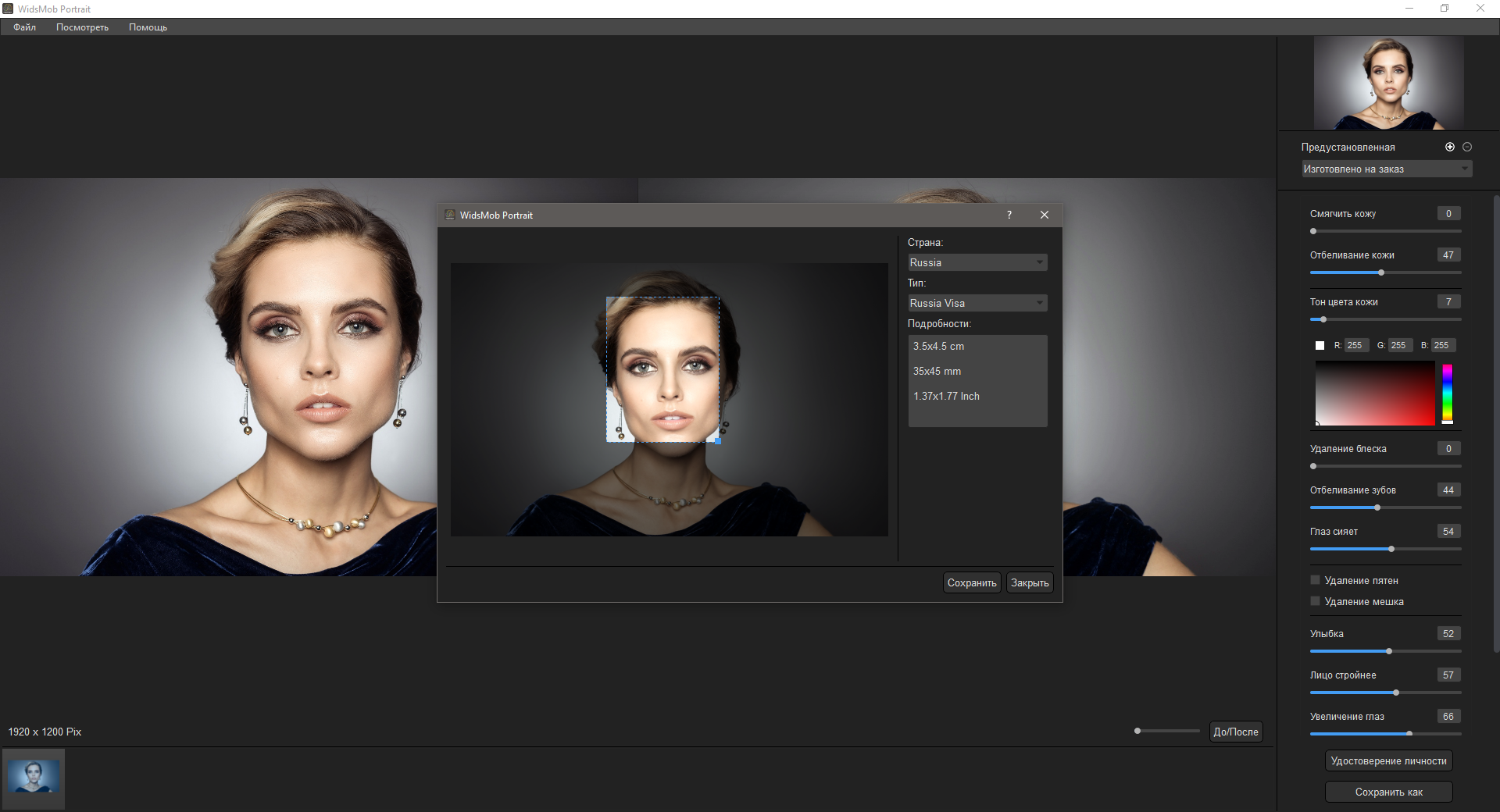Click the Сохранить как button
1500x812 pixels.
1388,792
